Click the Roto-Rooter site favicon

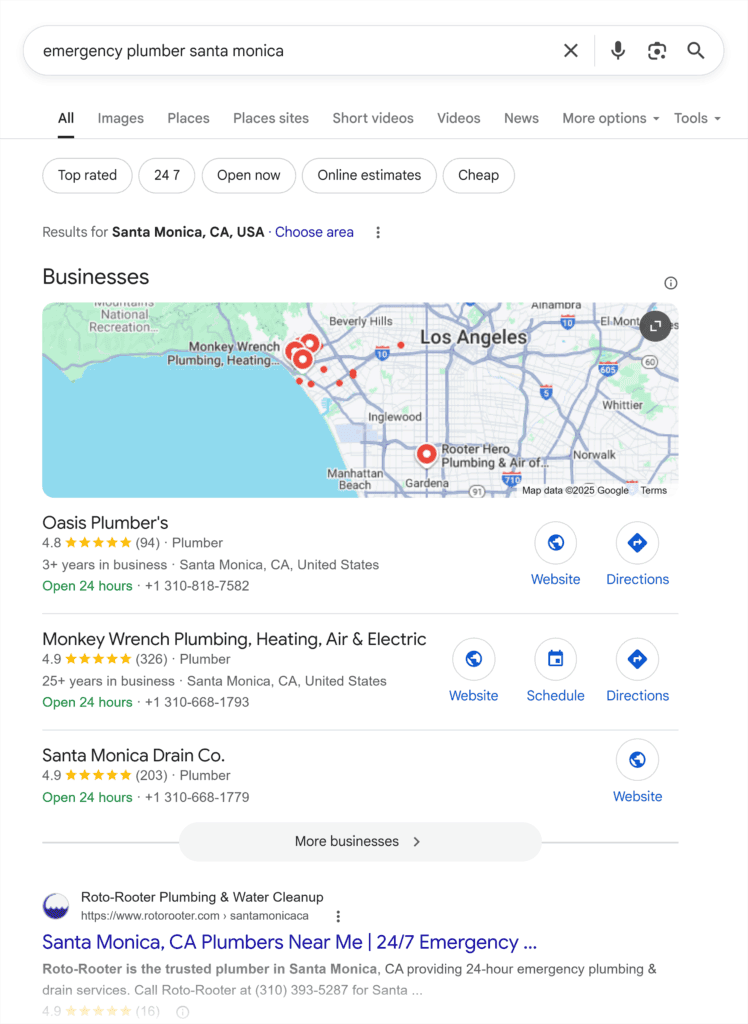(56, 906)
